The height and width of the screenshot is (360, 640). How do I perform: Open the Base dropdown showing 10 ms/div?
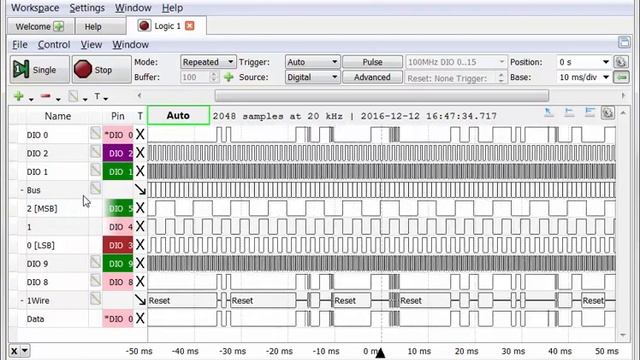point(584,77)
